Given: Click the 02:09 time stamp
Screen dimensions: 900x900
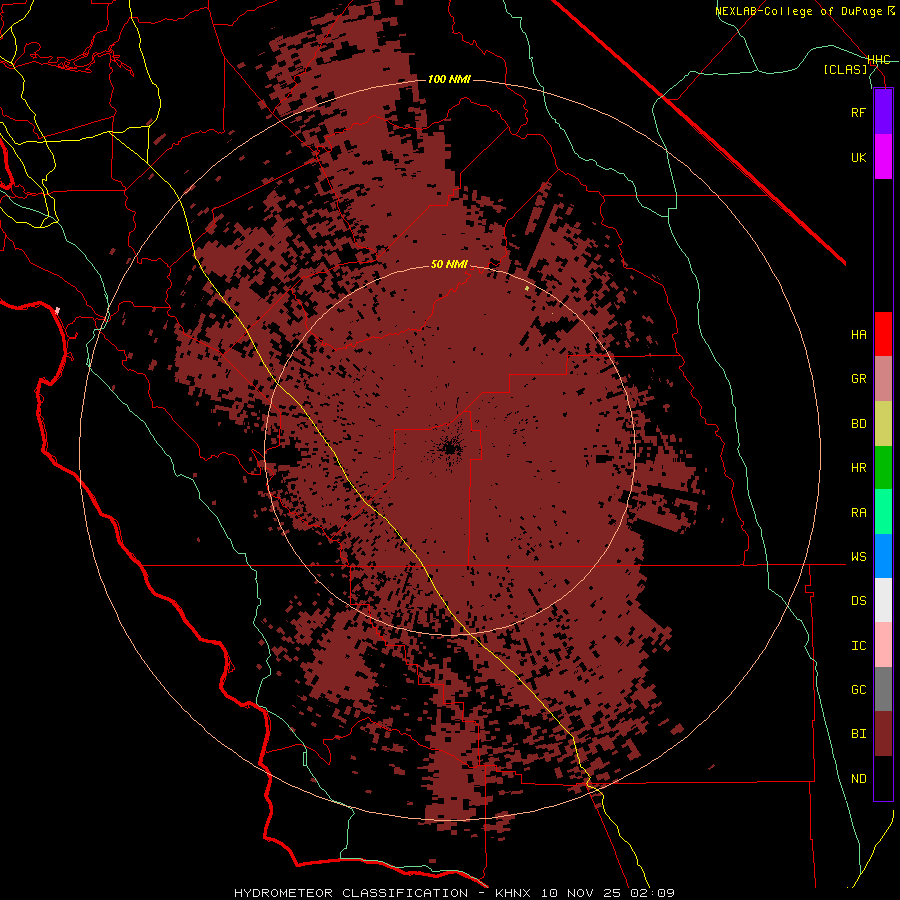Looking at the screenshot, I should point(653,893).
